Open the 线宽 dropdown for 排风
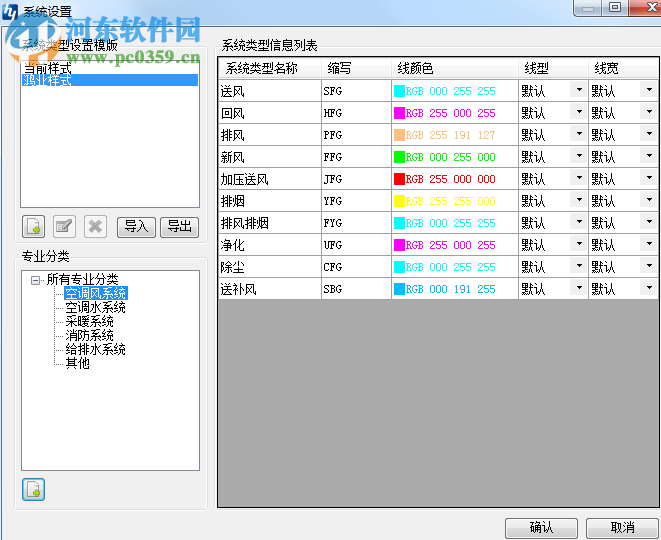Viewport: 661px width, 540px height. point(649,134)
